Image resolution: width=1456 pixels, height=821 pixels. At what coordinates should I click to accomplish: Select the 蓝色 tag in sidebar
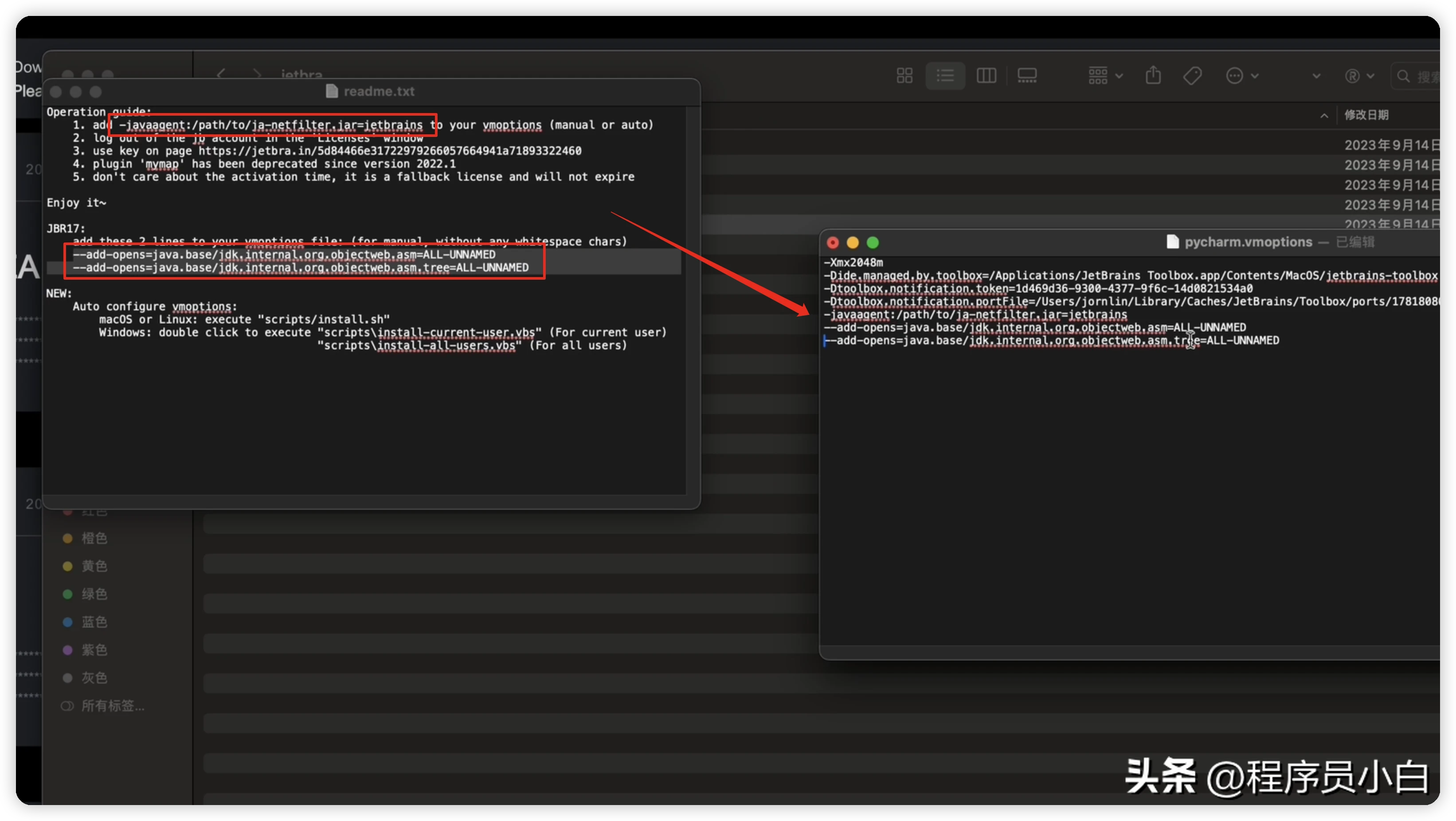85,622
